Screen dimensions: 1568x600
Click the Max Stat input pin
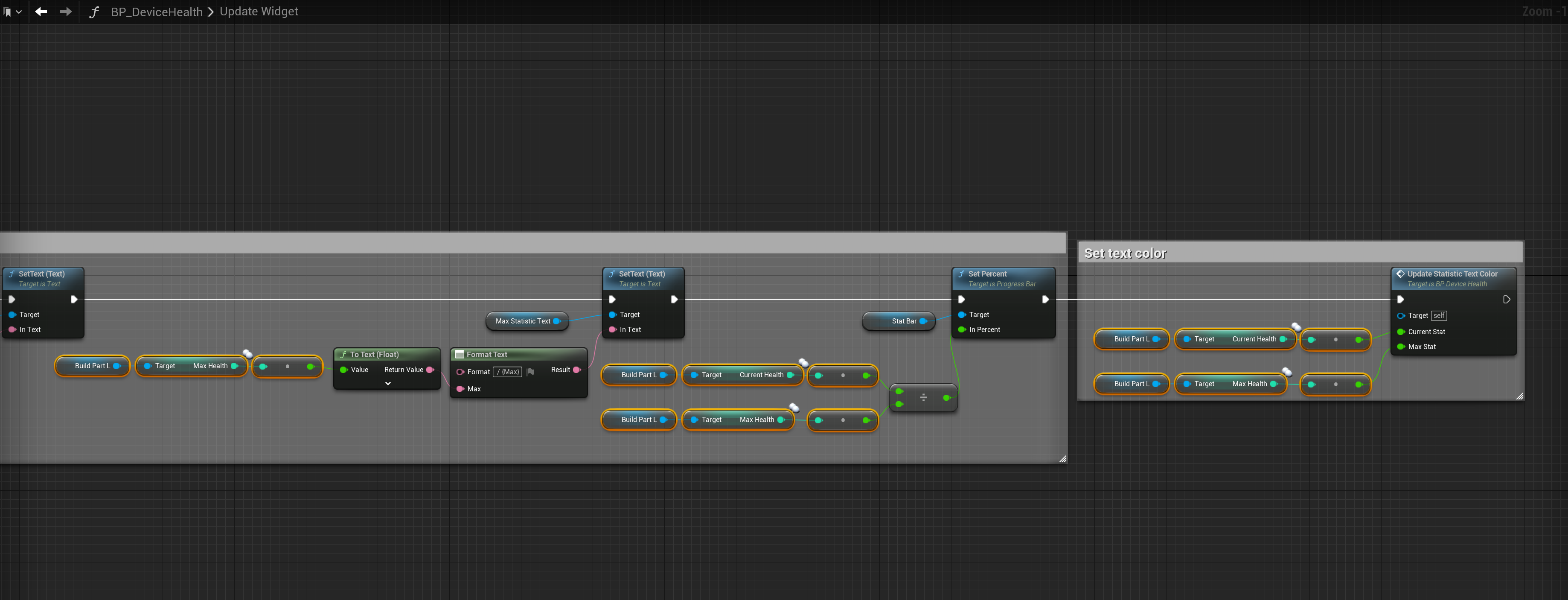coord(1401,347)
